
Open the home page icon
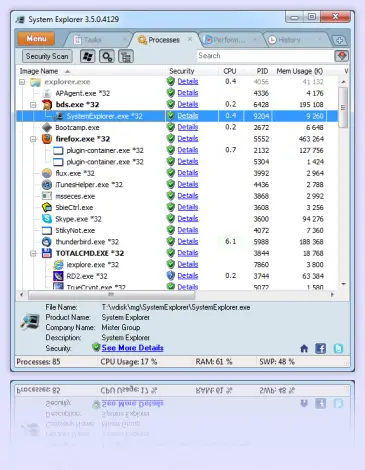(x=304, y=349)
